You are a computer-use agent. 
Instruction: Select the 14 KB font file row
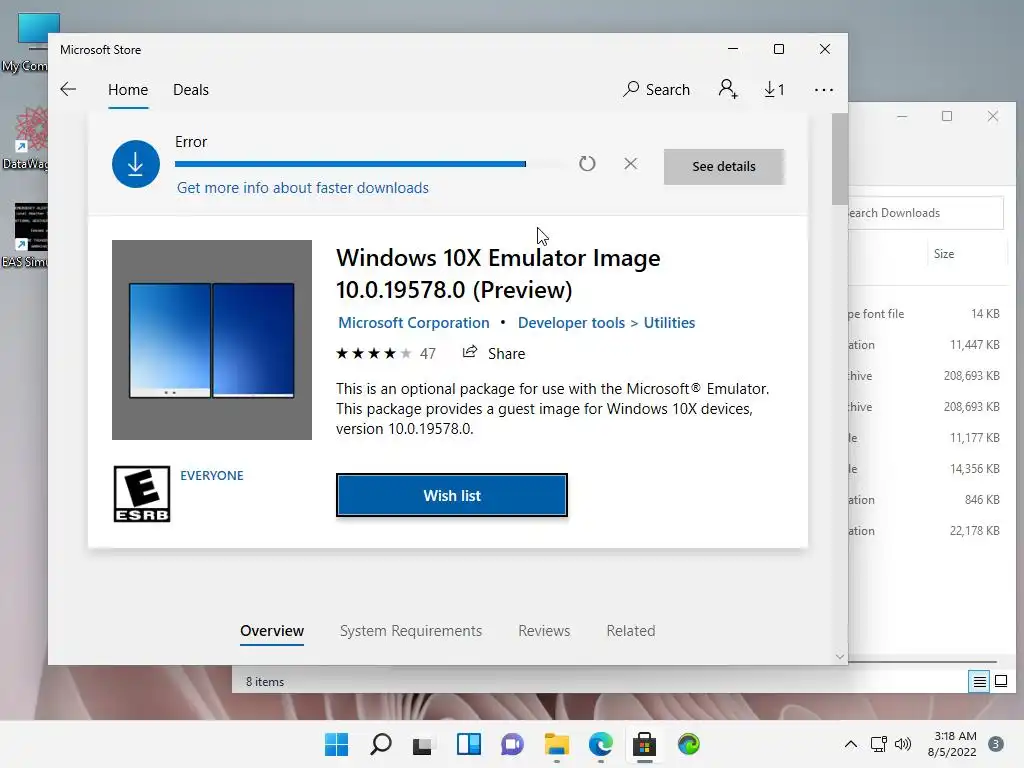tap(926, 313)
